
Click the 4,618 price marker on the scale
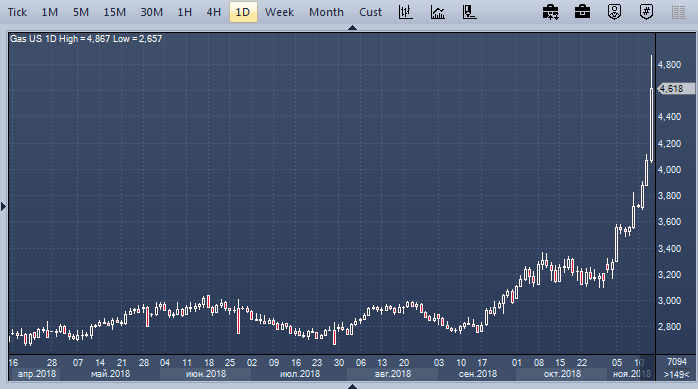coord(676,89)
